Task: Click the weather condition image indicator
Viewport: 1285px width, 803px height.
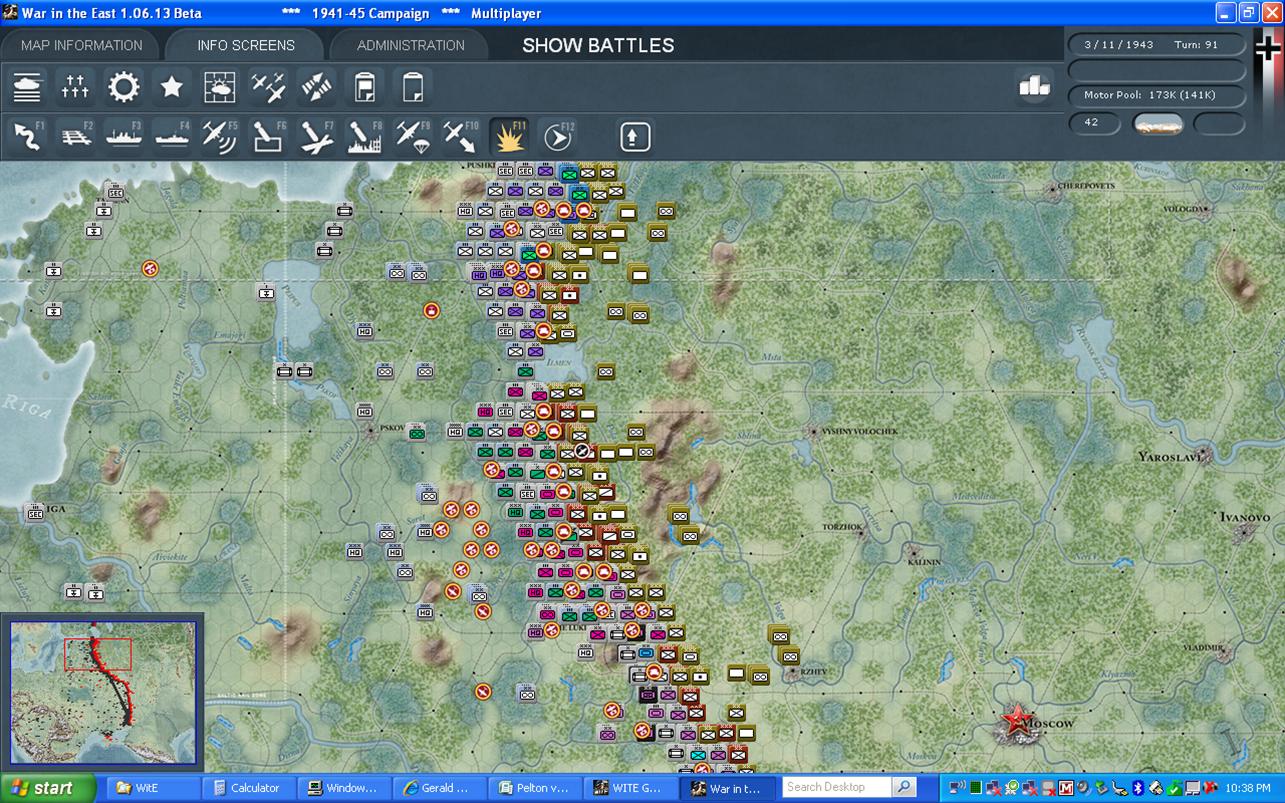Action: click(1157, 124)
